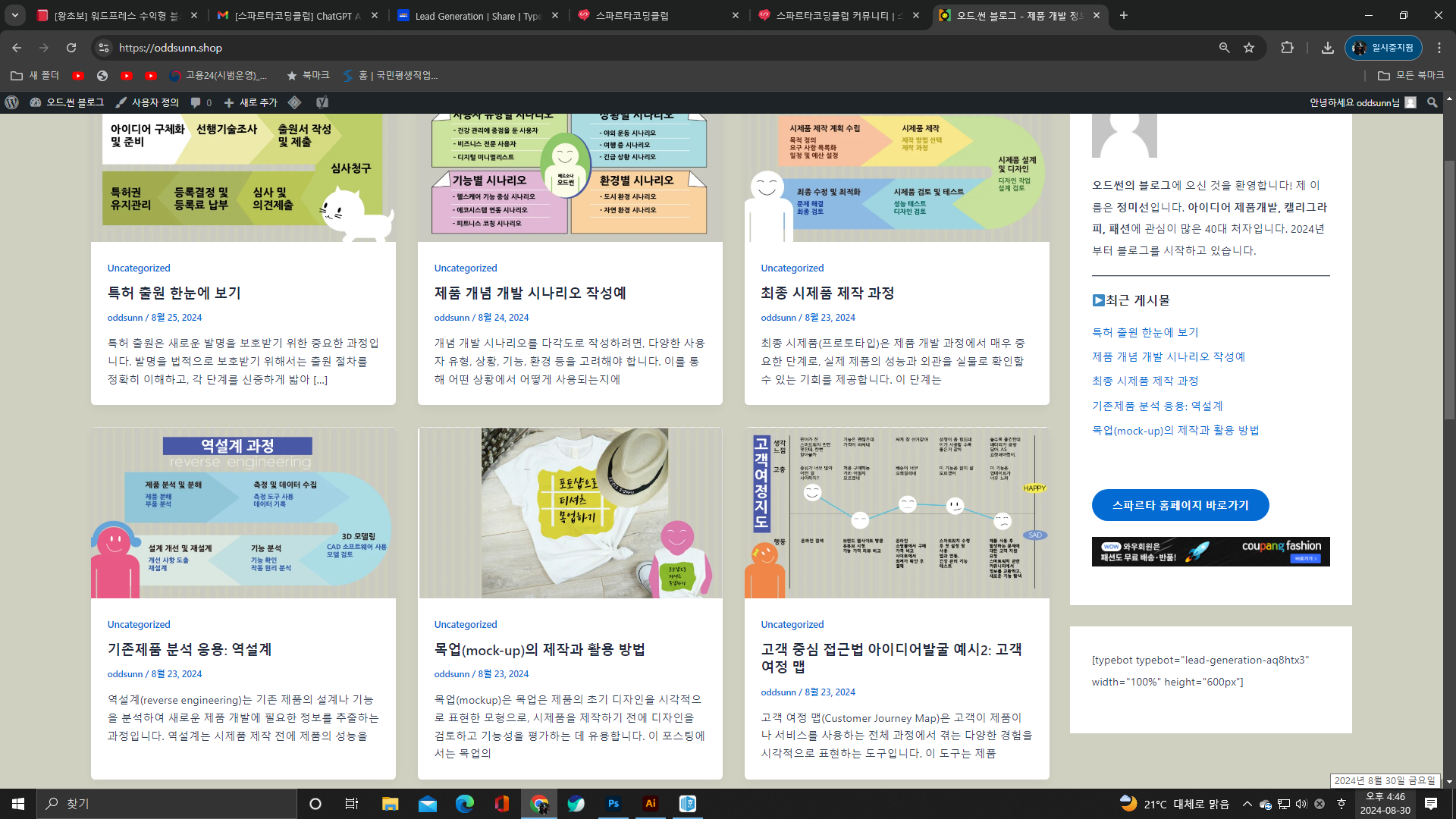Click 기존제품 분석 응용: 역설계 in 최근 게시물
The image size is (1456, 819).
tap(1157, 406)
